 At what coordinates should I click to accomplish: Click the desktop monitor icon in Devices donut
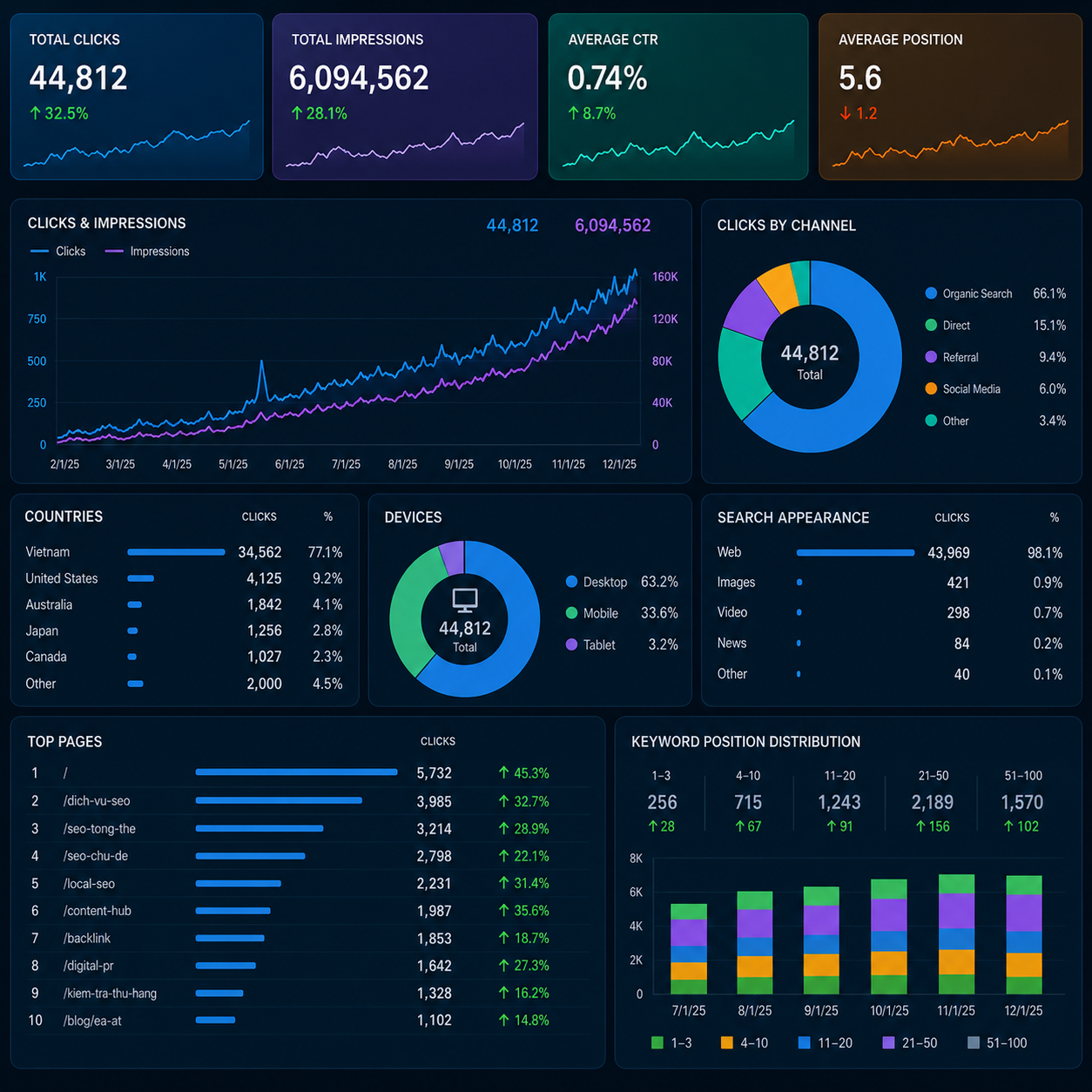pyautogui.click(x=465, y=600)
